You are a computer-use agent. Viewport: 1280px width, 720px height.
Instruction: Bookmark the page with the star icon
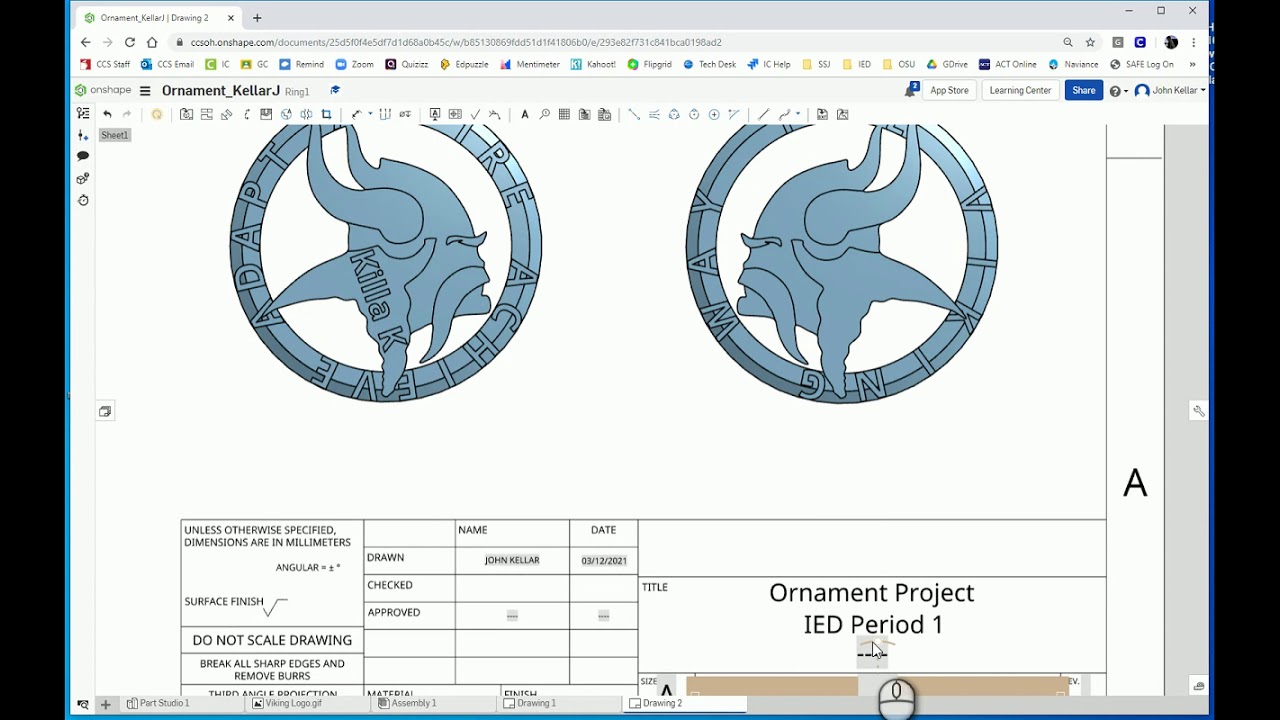1090,42
